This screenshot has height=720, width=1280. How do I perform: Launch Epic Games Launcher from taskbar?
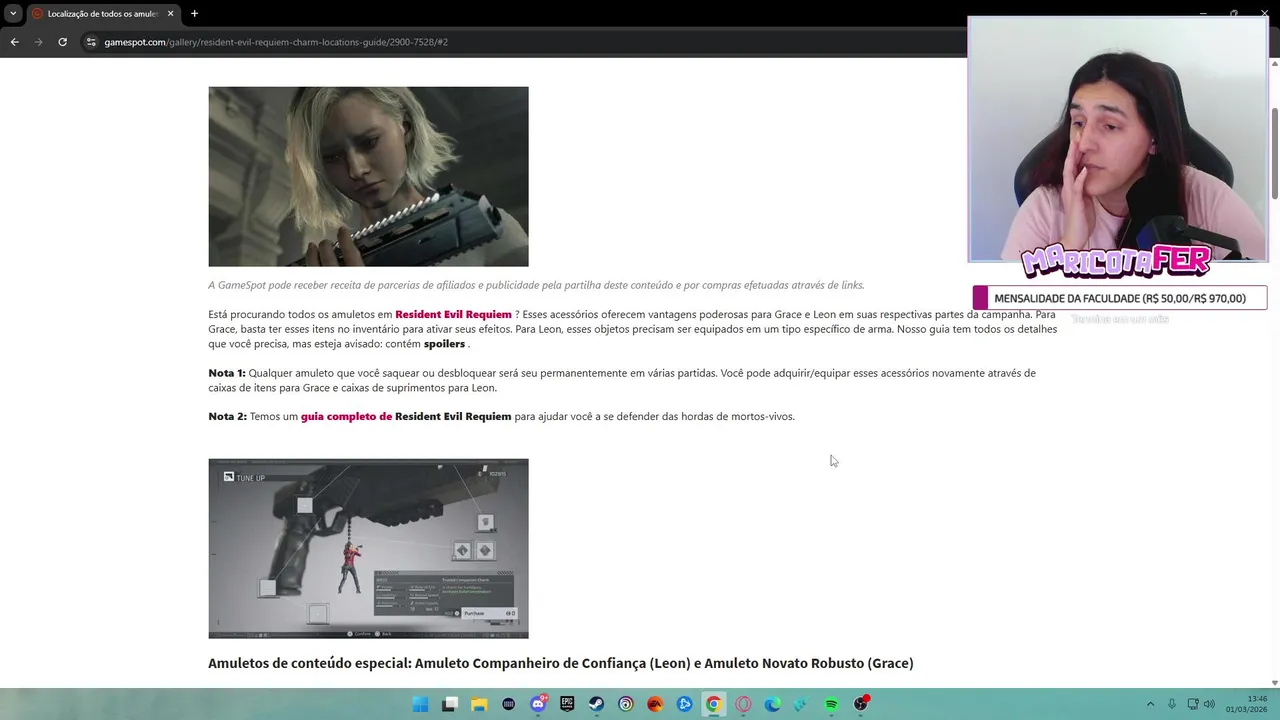[x=567, y=704]
